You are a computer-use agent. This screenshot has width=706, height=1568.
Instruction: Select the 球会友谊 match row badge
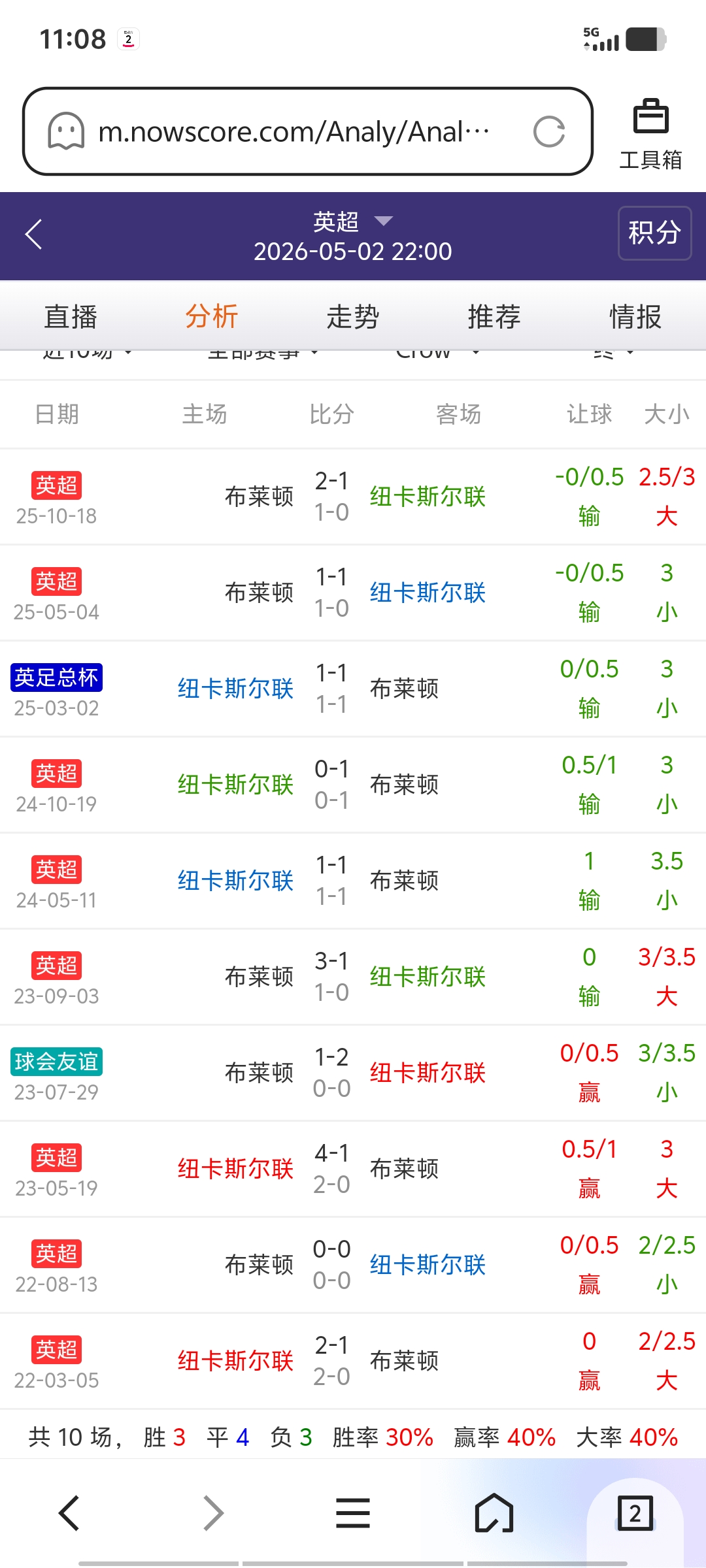pyautogui.click(x=57, y=1062)
